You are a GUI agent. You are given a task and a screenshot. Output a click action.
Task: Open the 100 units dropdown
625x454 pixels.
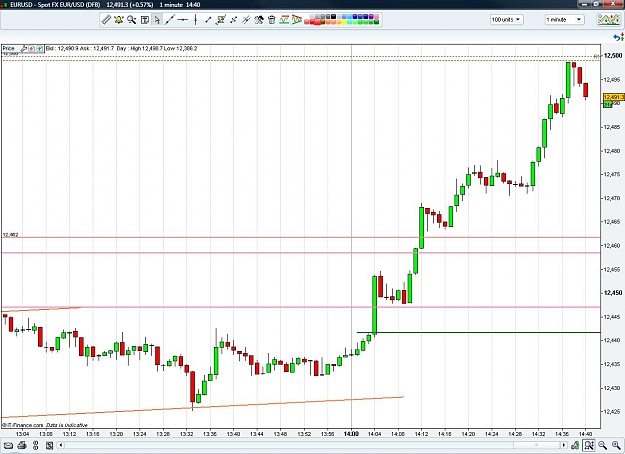coord(507,20)
